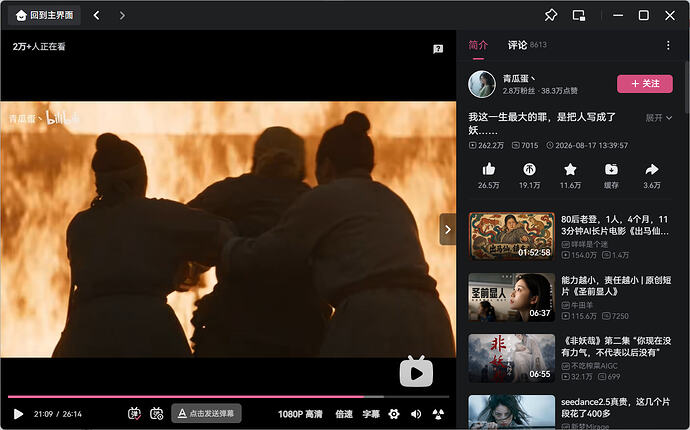The image size is (690, 430).
Task: Click the 2万+人正在看 viewer count
Action: tap(39, 46)
